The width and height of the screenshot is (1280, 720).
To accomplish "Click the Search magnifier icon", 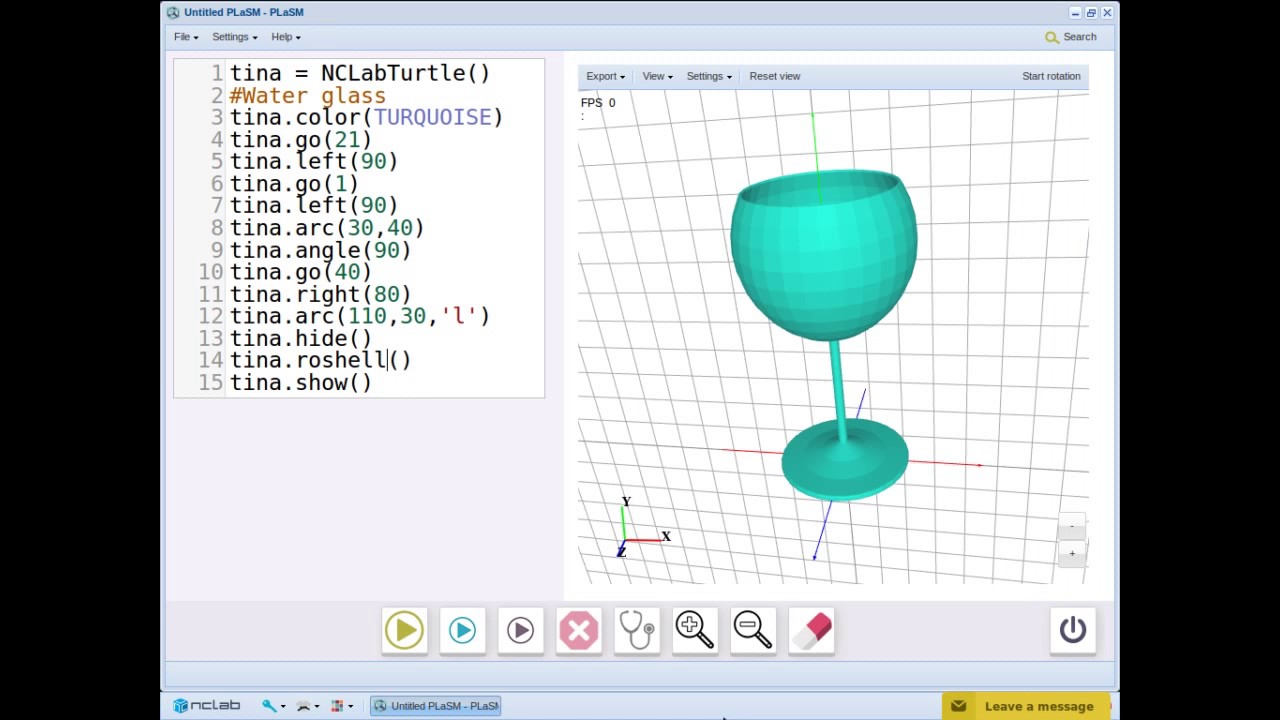I will tap(1051, 37).
